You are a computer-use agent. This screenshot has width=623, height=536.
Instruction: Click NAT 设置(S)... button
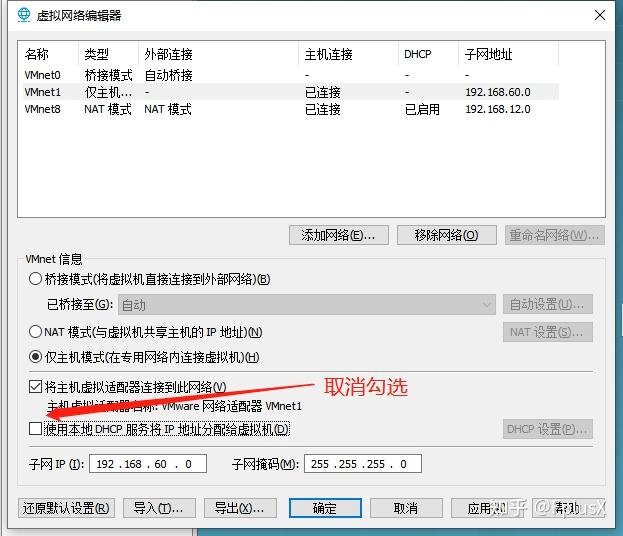(547, 332)
